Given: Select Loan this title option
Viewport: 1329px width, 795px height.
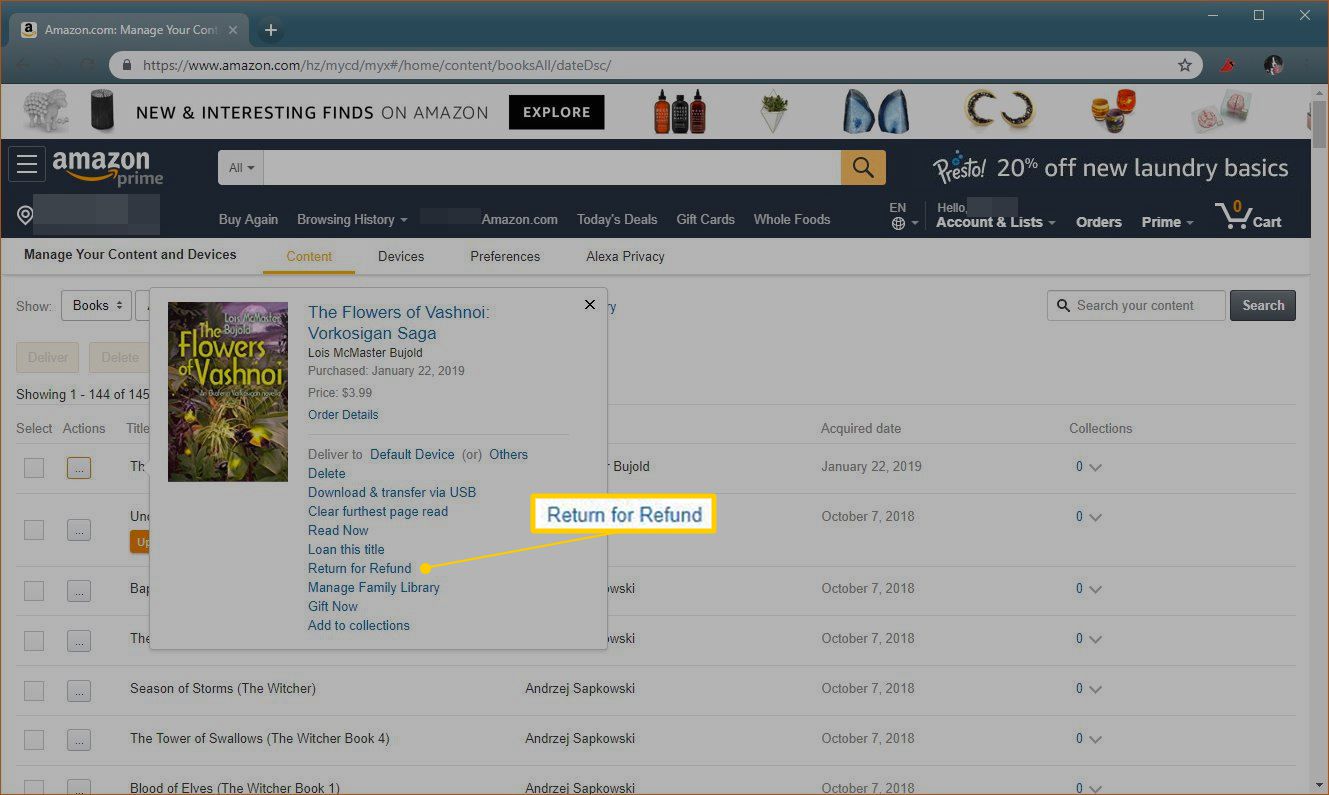Looking at the screenshot, I should click(346, 549).
